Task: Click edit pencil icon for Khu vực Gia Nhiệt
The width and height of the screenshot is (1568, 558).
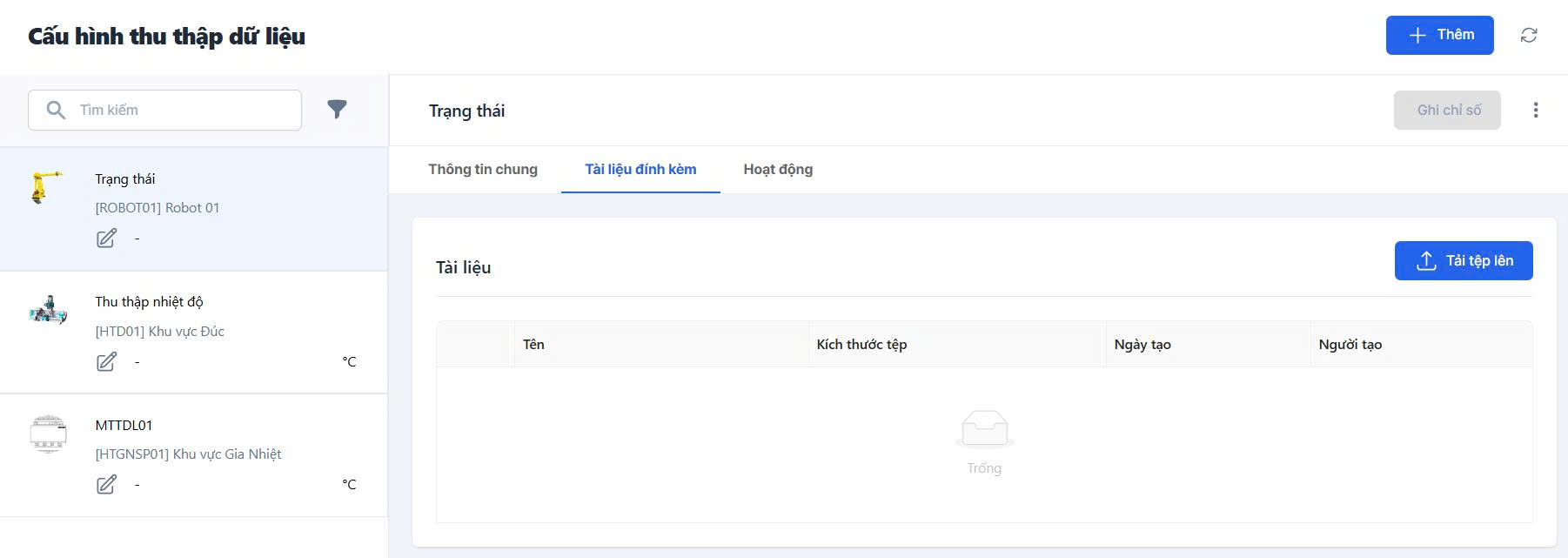Action: (106, 484)
